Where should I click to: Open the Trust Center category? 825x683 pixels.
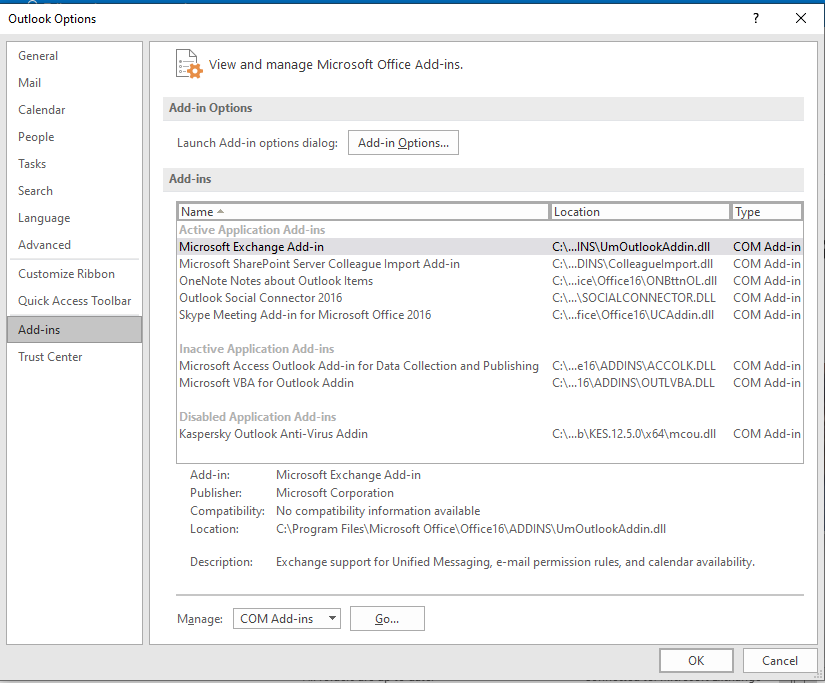[50, 357]
